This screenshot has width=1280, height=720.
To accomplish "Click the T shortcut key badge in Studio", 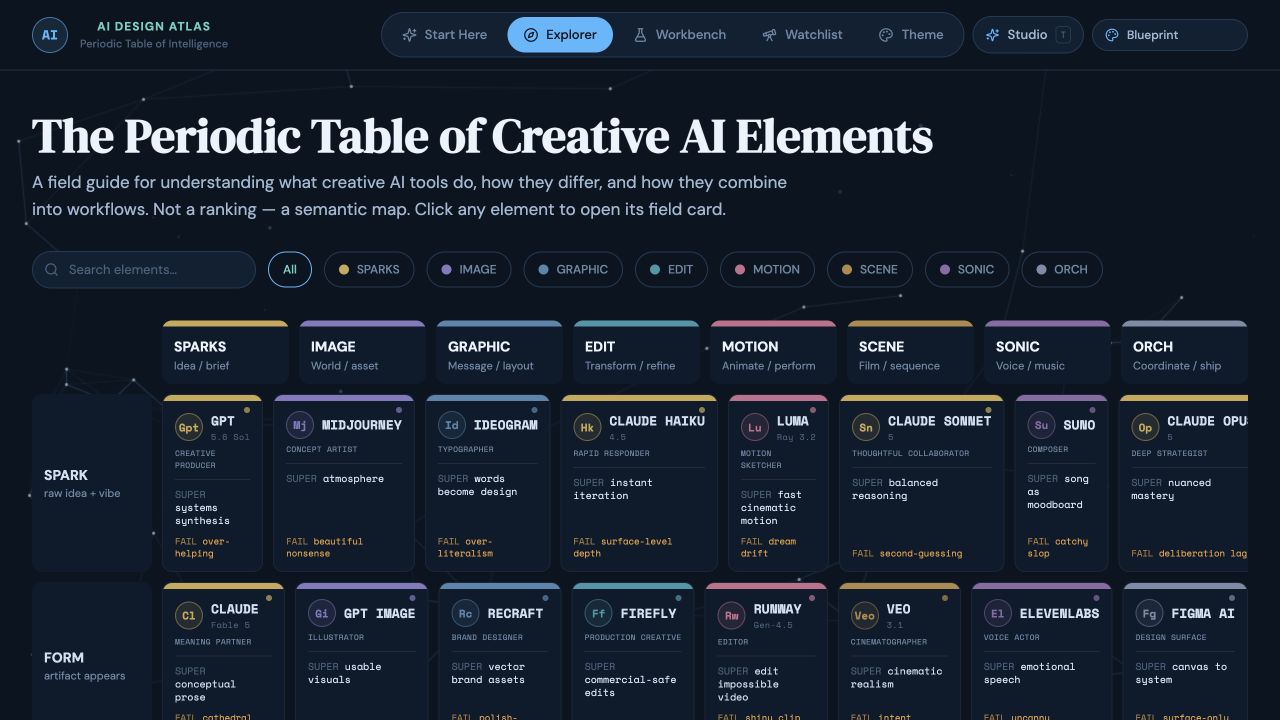I will (x=1063, y=35).
